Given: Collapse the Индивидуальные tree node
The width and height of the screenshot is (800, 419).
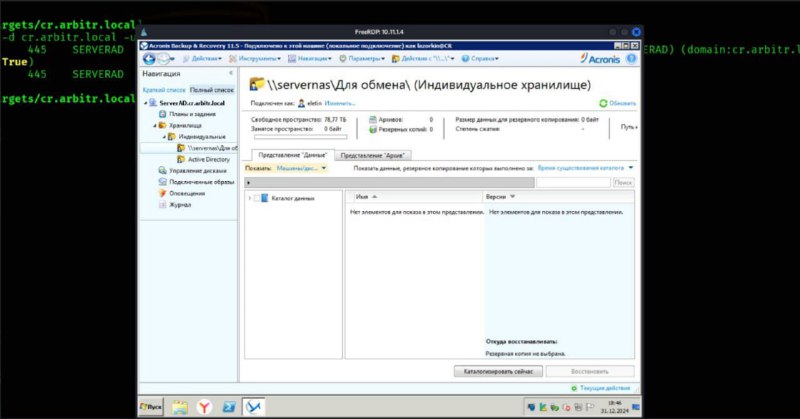Looking at the screenshot, I should pyautogui.click(x=164, y=137).
